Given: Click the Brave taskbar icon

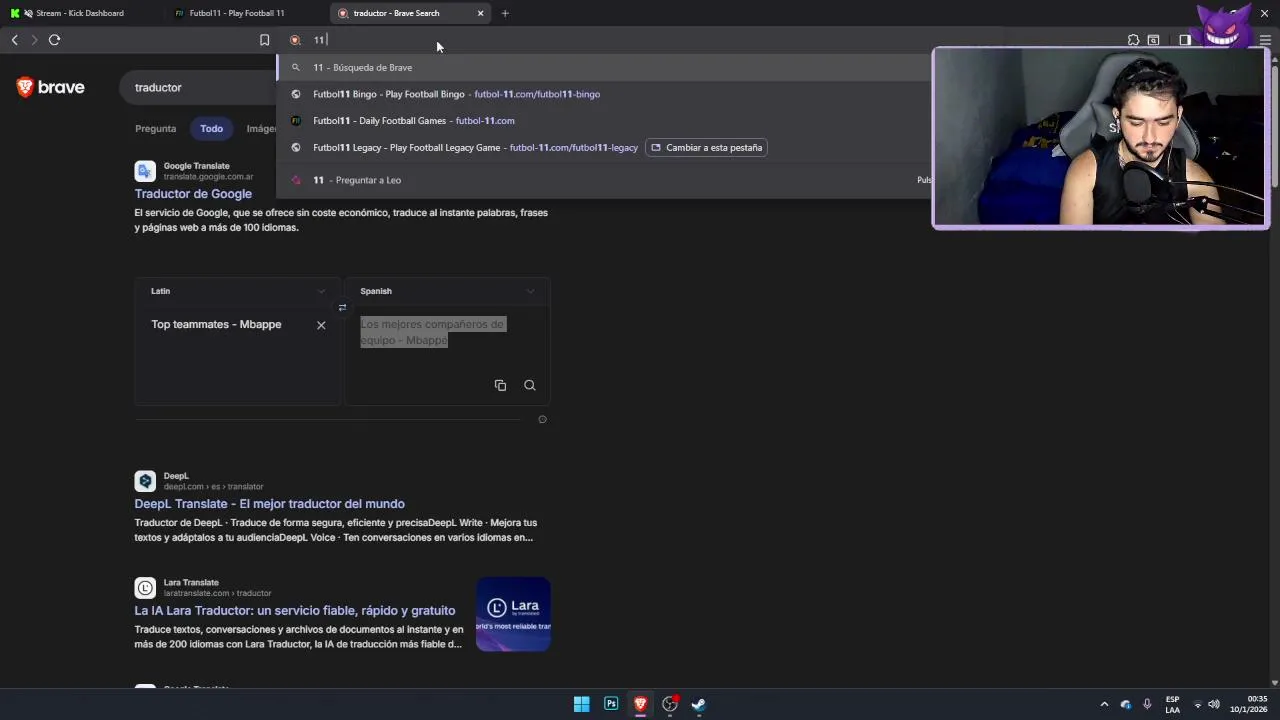Looking at the screenshot, I should (640, 704).
